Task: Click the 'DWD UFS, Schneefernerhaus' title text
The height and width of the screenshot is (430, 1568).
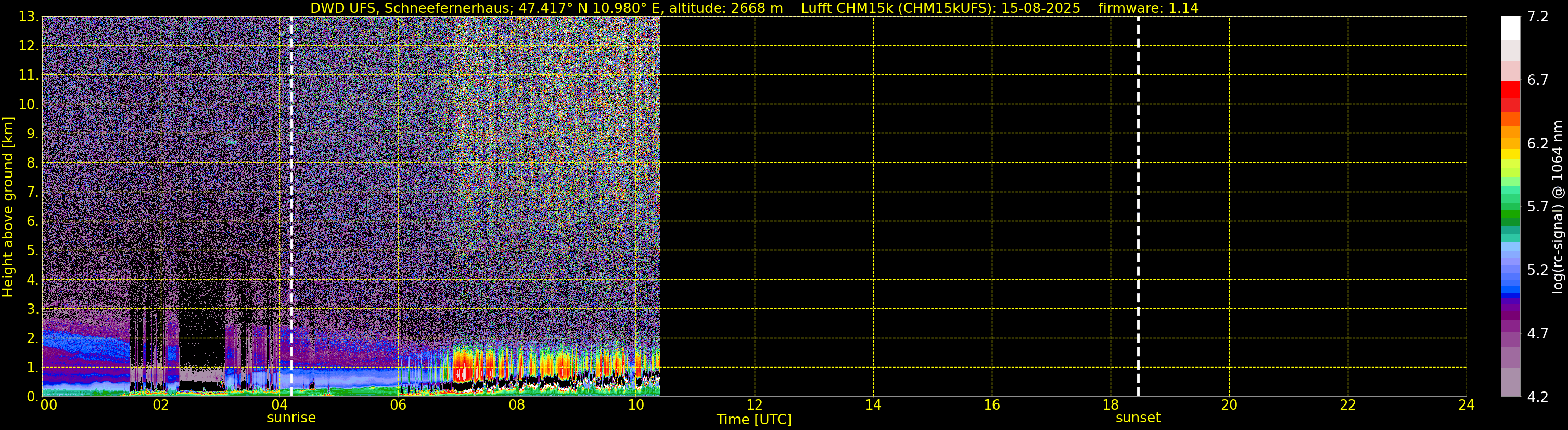Action: tap(410, 8)
